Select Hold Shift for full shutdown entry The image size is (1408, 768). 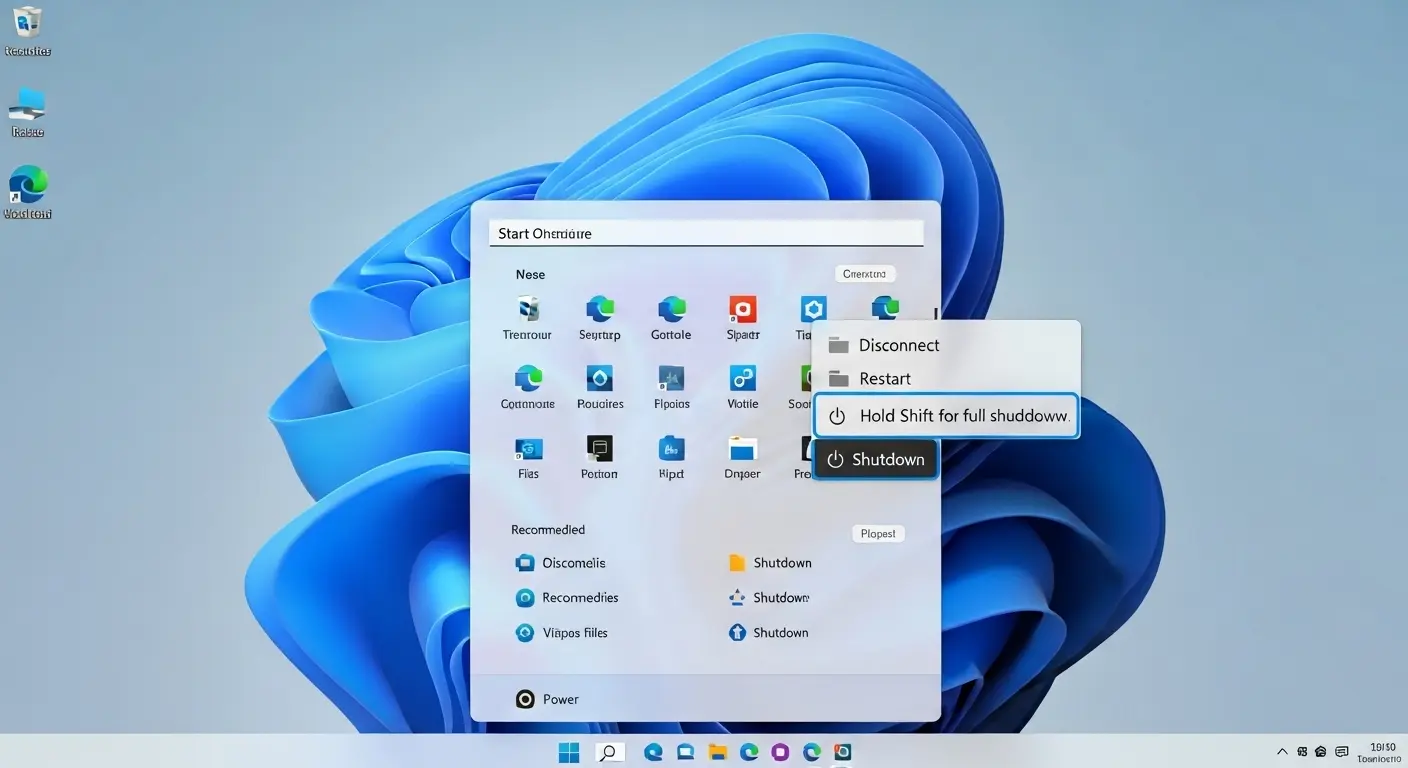point(946,416)
